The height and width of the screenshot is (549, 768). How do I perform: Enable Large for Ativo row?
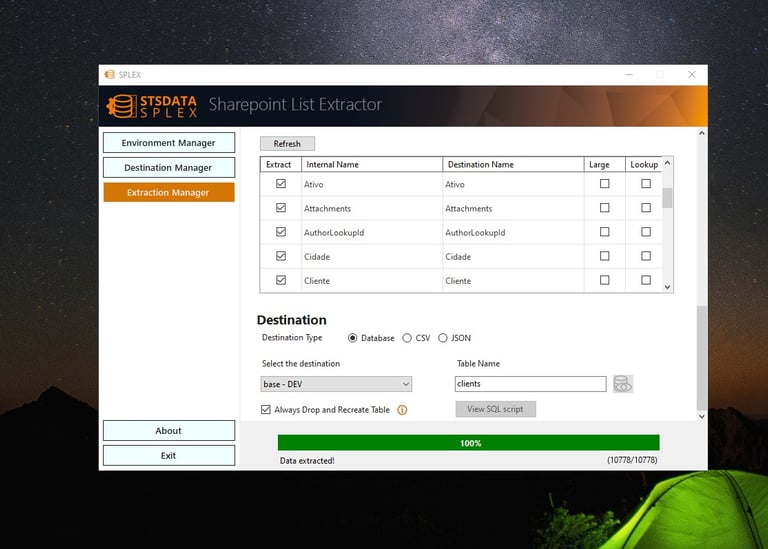pos(604,184)
